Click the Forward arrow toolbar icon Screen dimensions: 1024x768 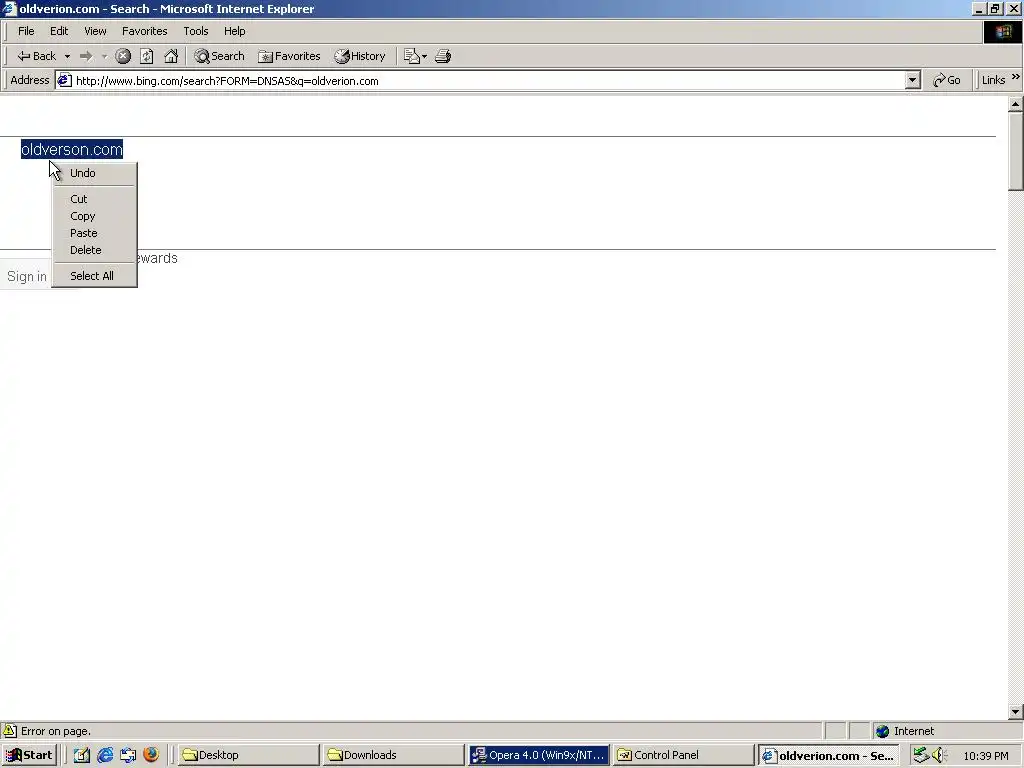86,56
